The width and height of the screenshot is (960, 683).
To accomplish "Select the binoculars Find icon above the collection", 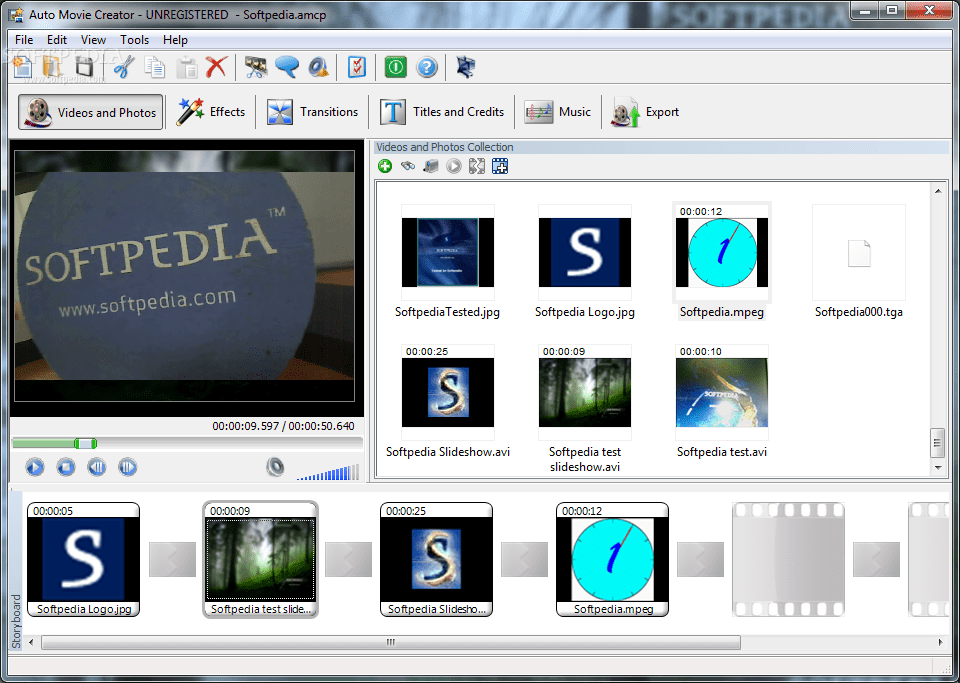I will click(408, 166).
